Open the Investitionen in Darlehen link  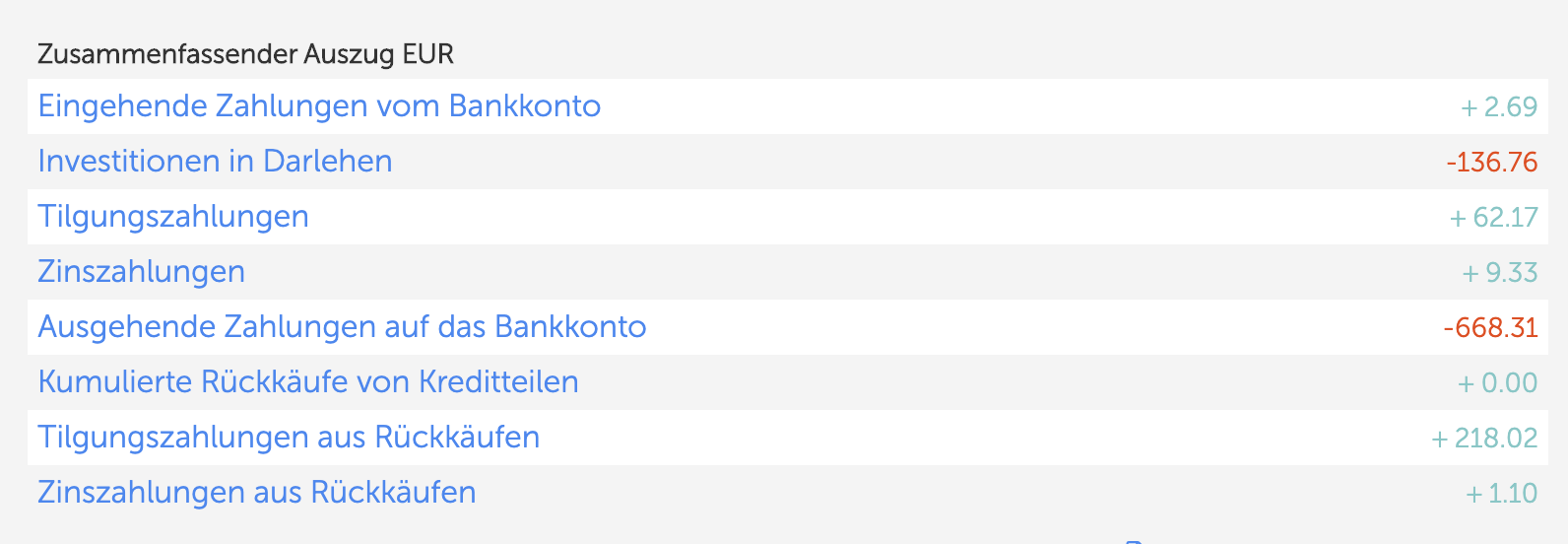pyautogui.click(x=215, y=162)
